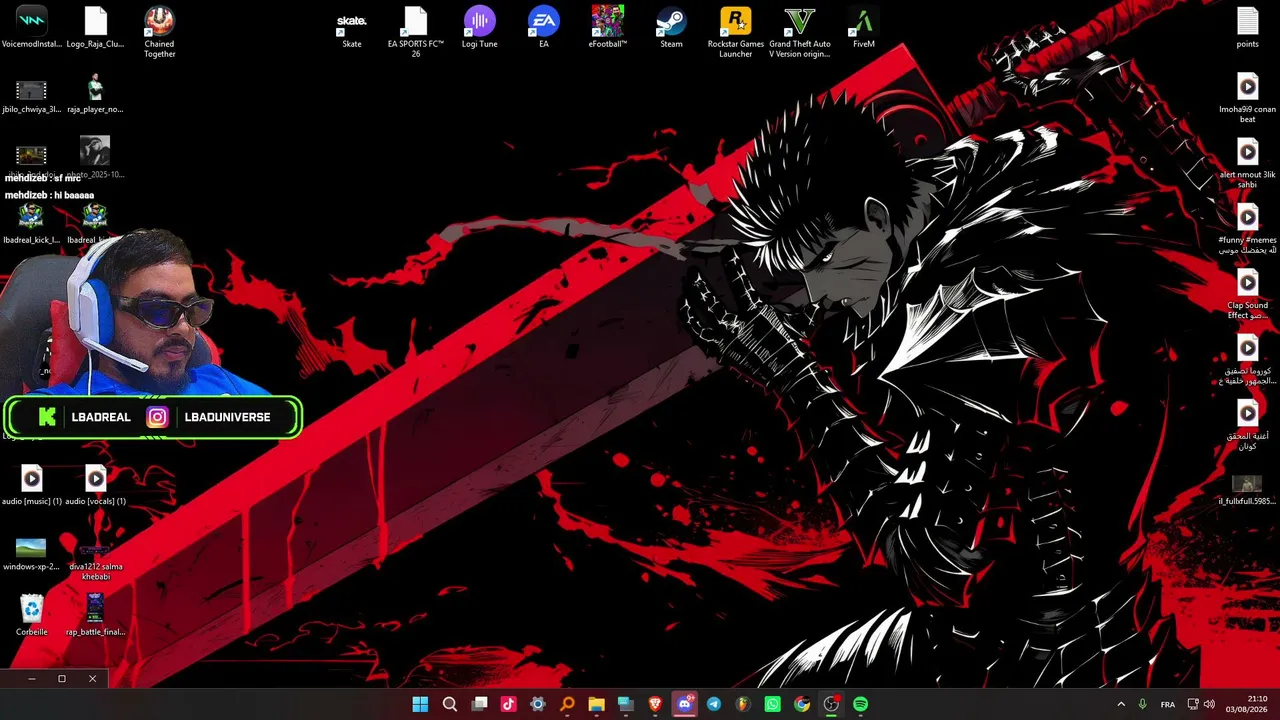
Task: Open the Skate game shortcut
Action: click(x=352, y=28)
